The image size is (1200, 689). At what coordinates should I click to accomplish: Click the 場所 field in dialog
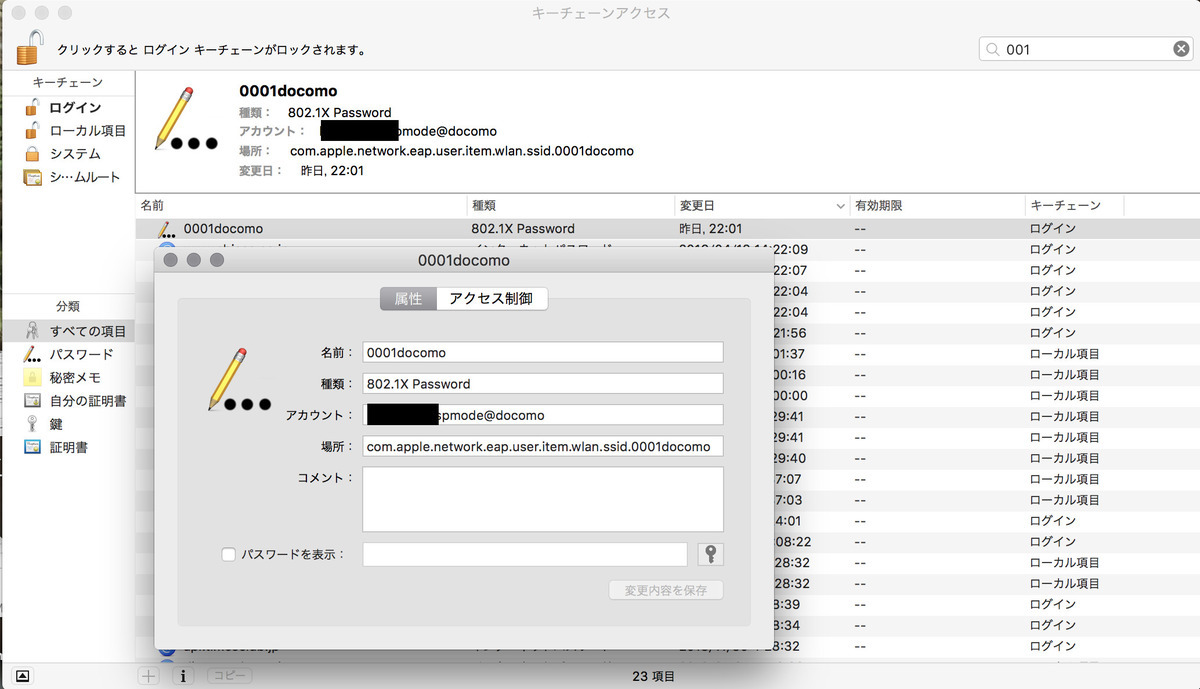(543, 446)
